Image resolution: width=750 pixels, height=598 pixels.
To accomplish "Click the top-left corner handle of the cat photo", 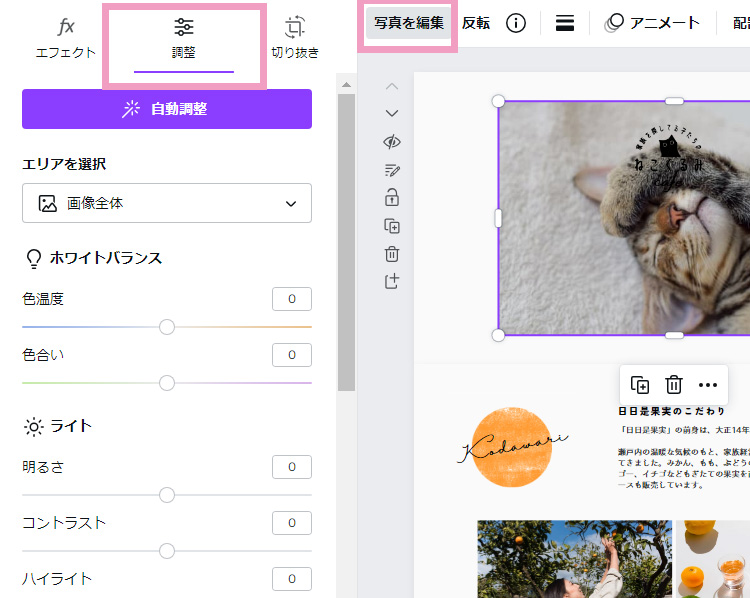I will click(x=498, y=101).
